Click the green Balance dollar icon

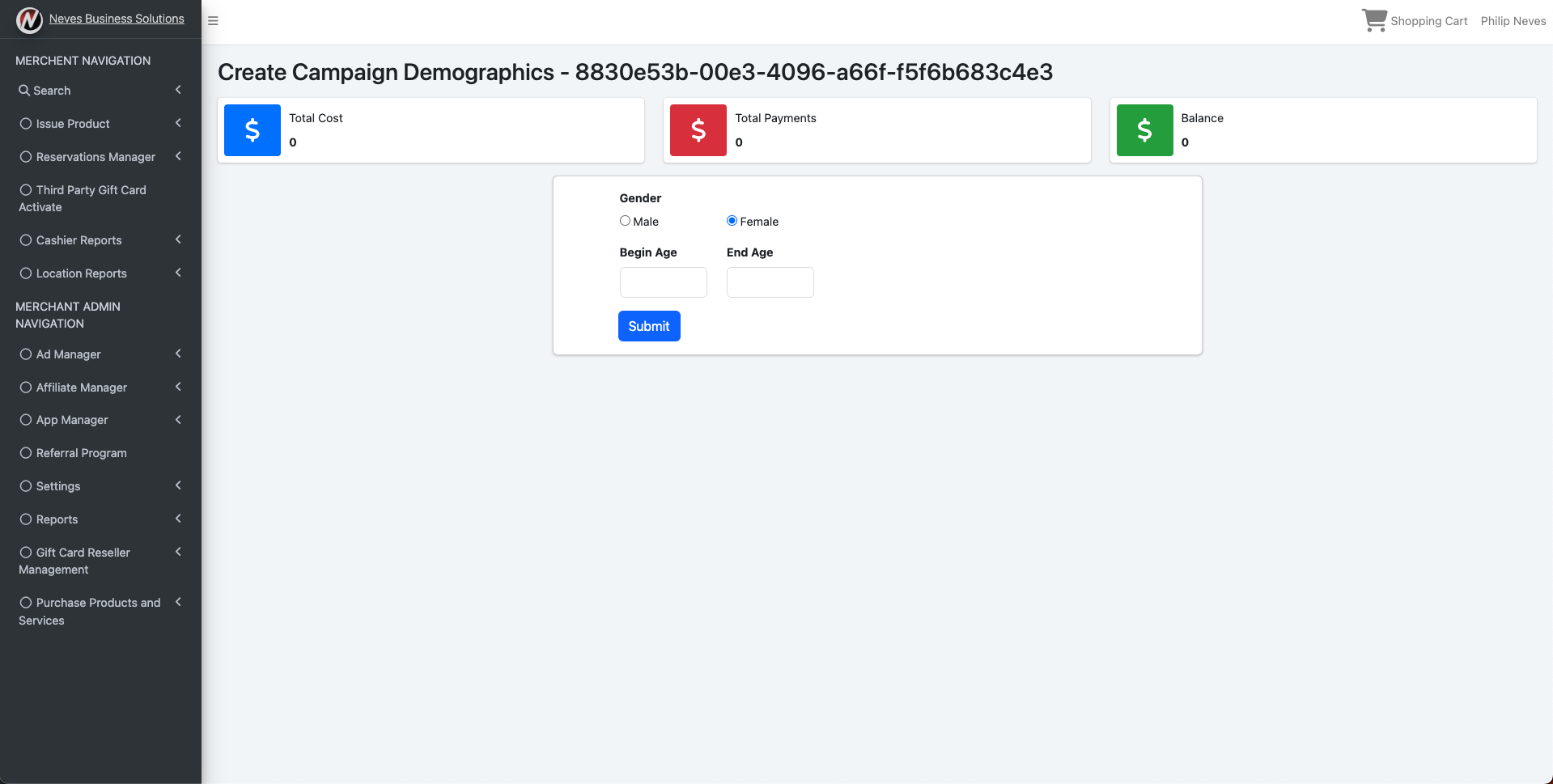(1144, 130)
